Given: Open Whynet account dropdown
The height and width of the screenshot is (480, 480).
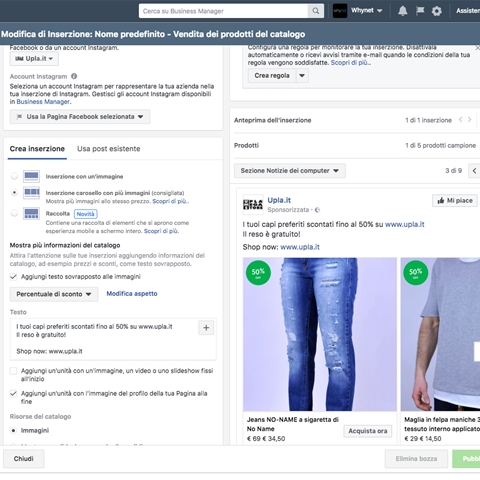Looking at the screenshot, I should click(366, 11).
